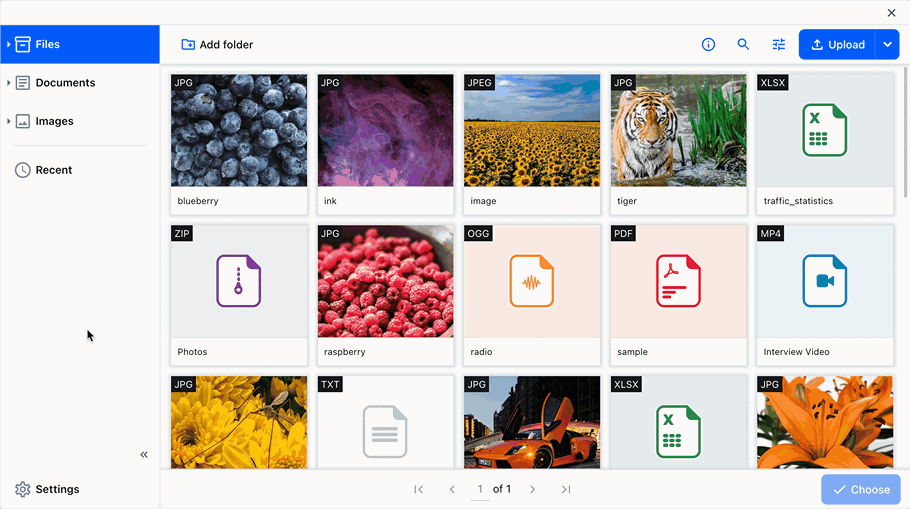
Task: Click the Settings gear in sidebar
Action: coord(47,489)
